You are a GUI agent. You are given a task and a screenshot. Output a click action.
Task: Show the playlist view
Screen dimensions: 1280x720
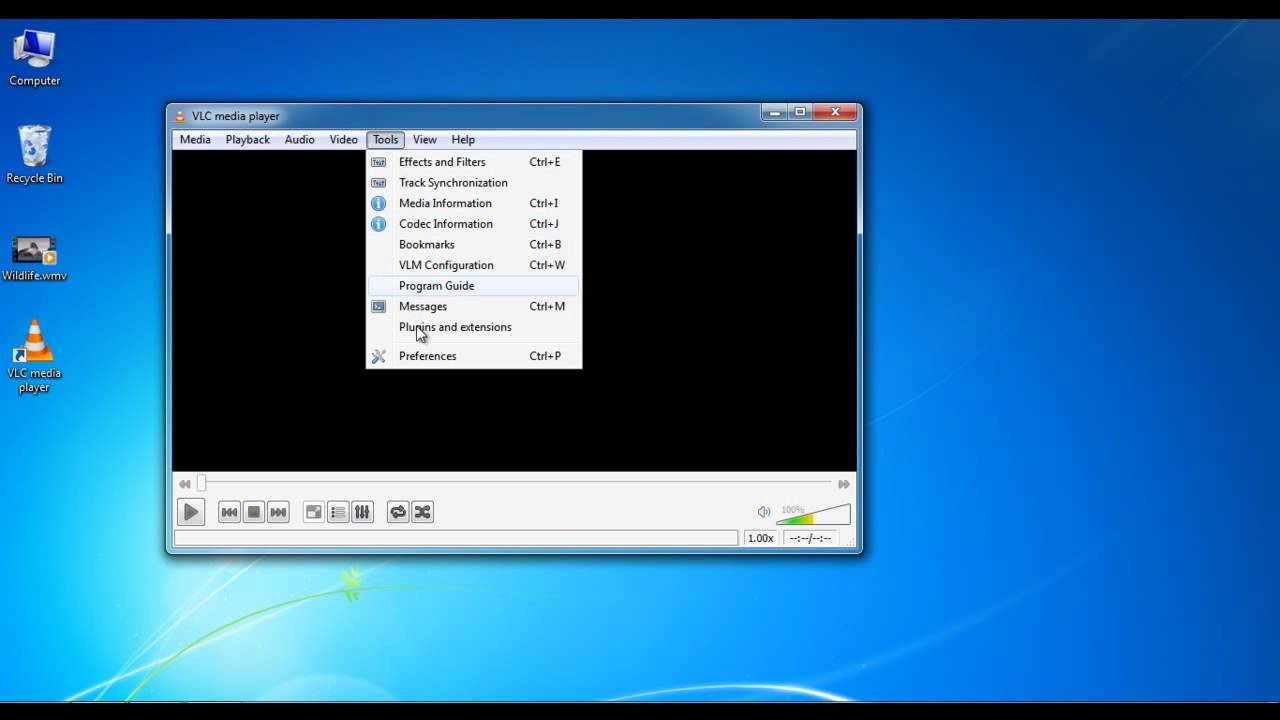coord(338,511)
